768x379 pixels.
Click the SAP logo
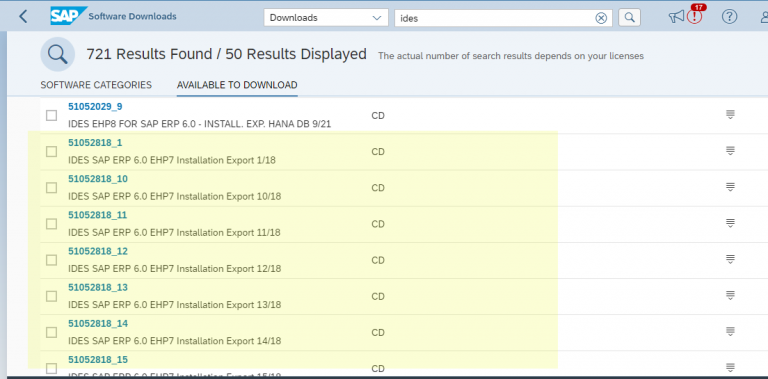coord(68,16)
